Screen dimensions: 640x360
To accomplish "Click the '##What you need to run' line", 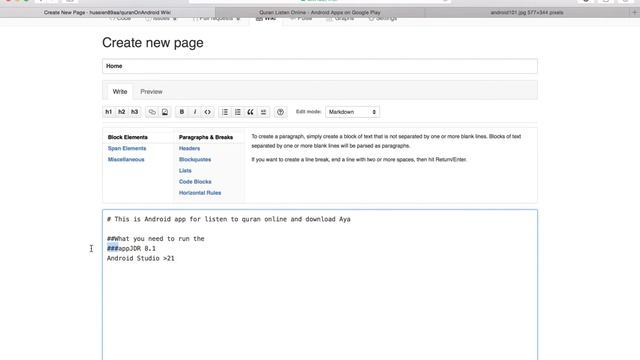I will 156,239.
